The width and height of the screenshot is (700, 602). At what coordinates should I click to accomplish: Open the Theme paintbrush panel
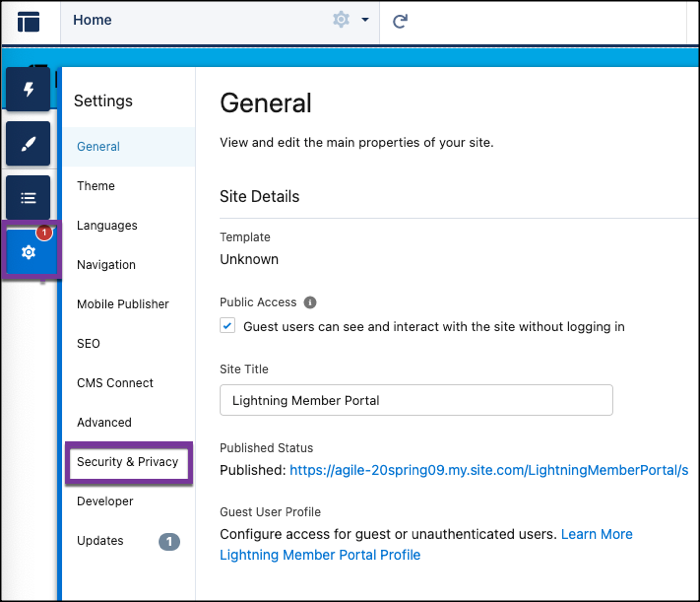pyautogui.click(x=28, y=143)
